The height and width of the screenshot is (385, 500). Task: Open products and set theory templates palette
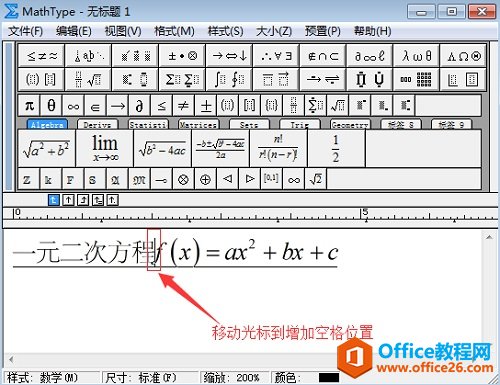click(370, 79)
